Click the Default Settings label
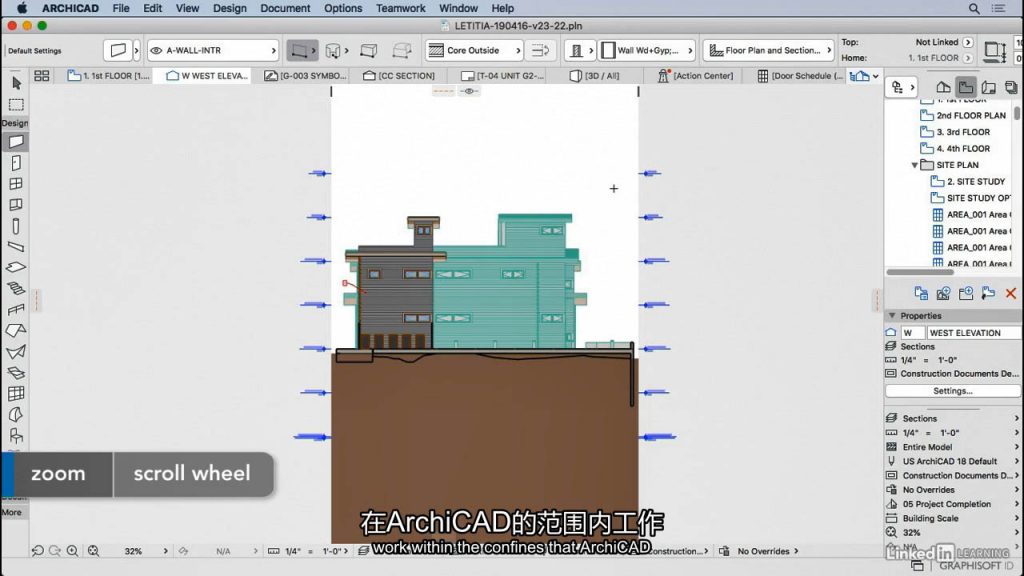1024x576 pixels. coord(35,50)
